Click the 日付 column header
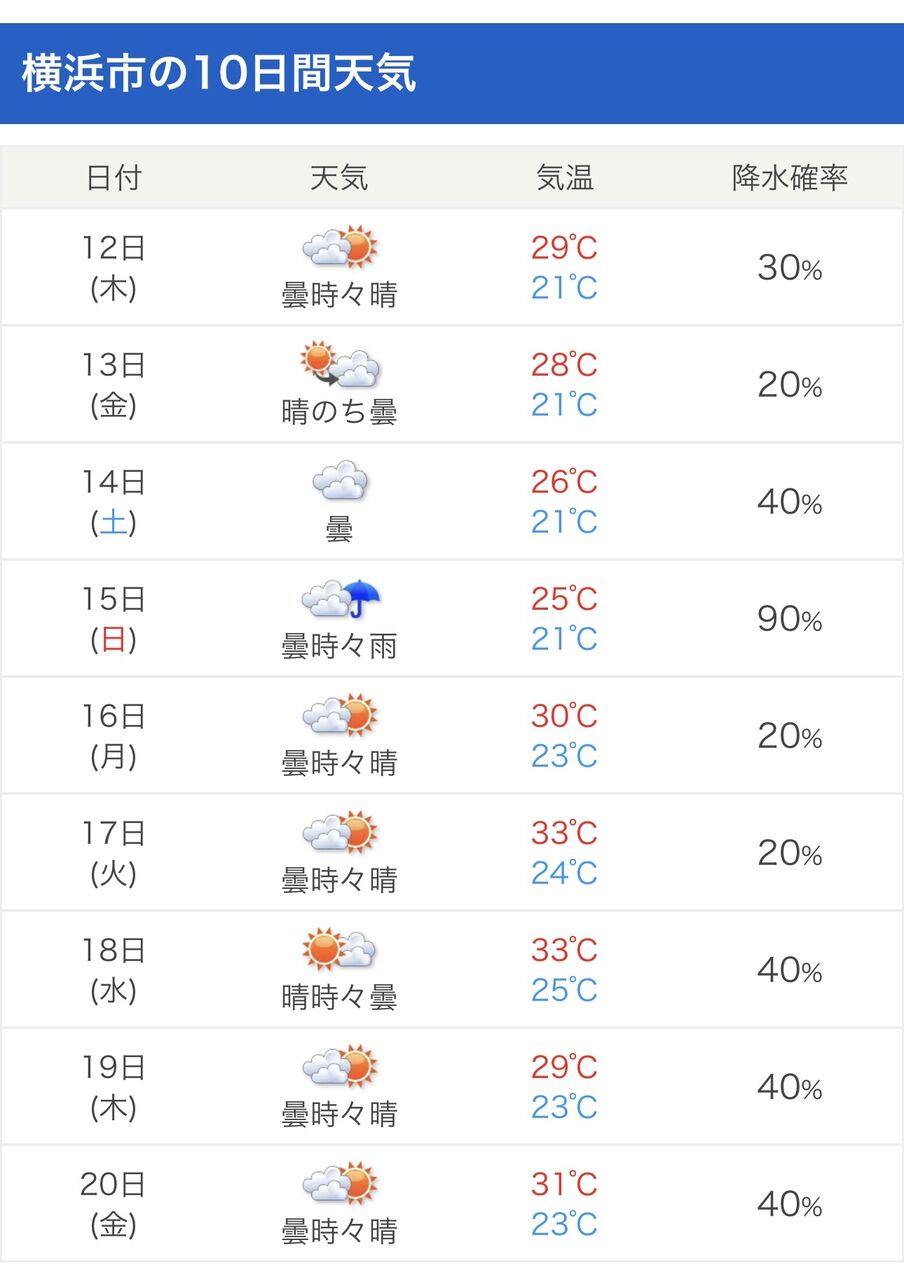The height and width of the screenshot is (1280, 904). (113, 178)
